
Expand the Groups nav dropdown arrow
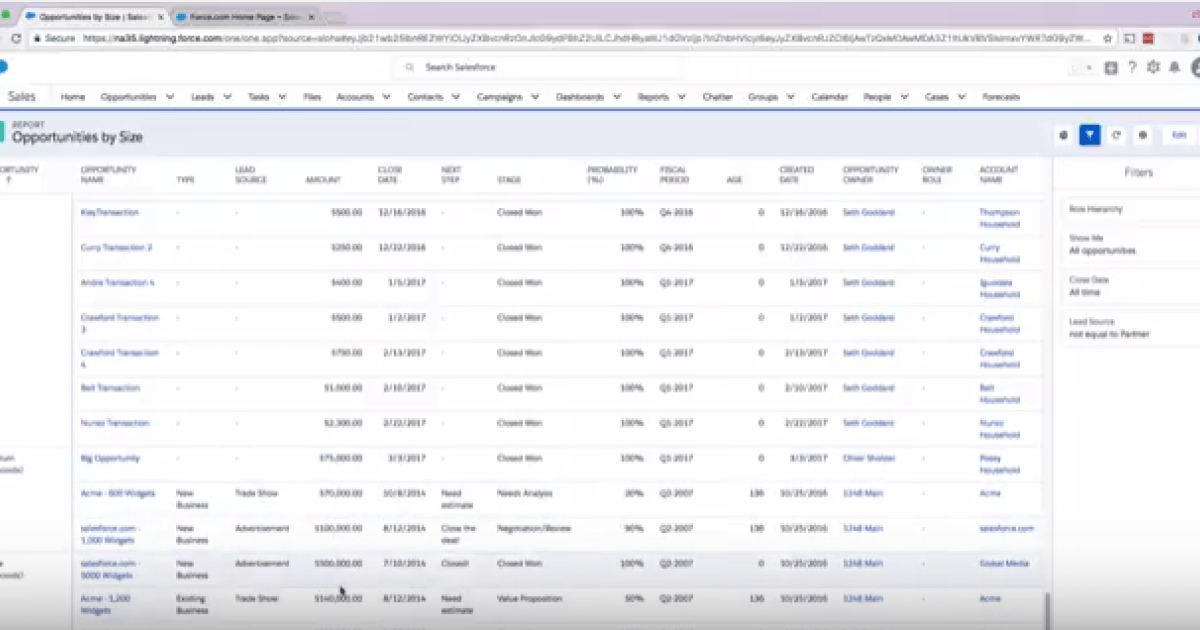pos(791,97)
